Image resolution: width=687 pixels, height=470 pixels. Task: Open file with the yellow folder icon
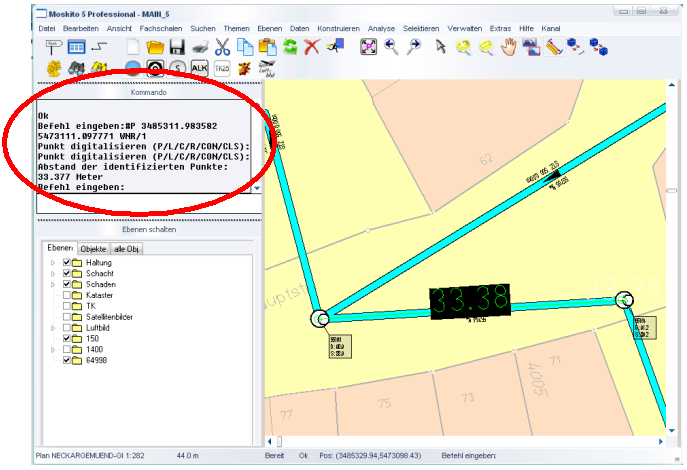[154, 47]
